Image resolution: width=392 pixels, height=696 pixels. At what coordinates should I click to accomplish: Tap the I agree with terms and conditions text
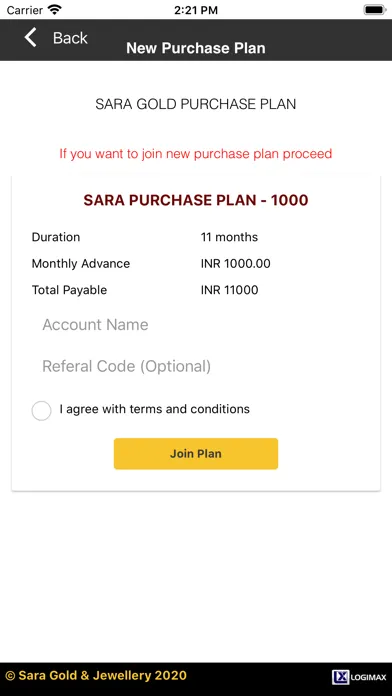tap(154, 409)
